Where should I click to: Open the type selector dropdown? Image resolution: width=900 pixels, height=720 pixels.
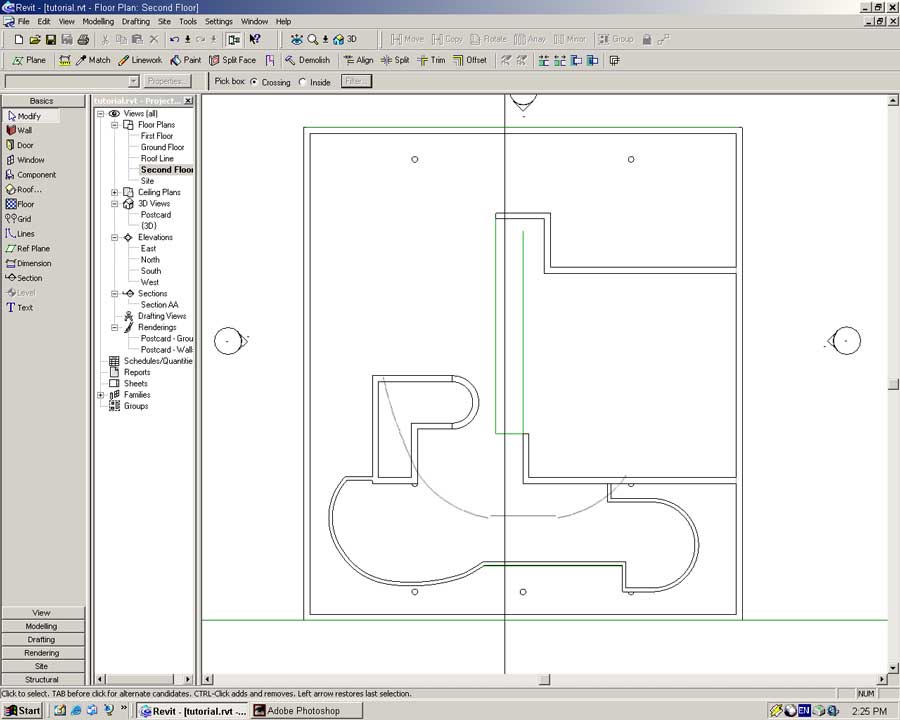pos(133,81)
